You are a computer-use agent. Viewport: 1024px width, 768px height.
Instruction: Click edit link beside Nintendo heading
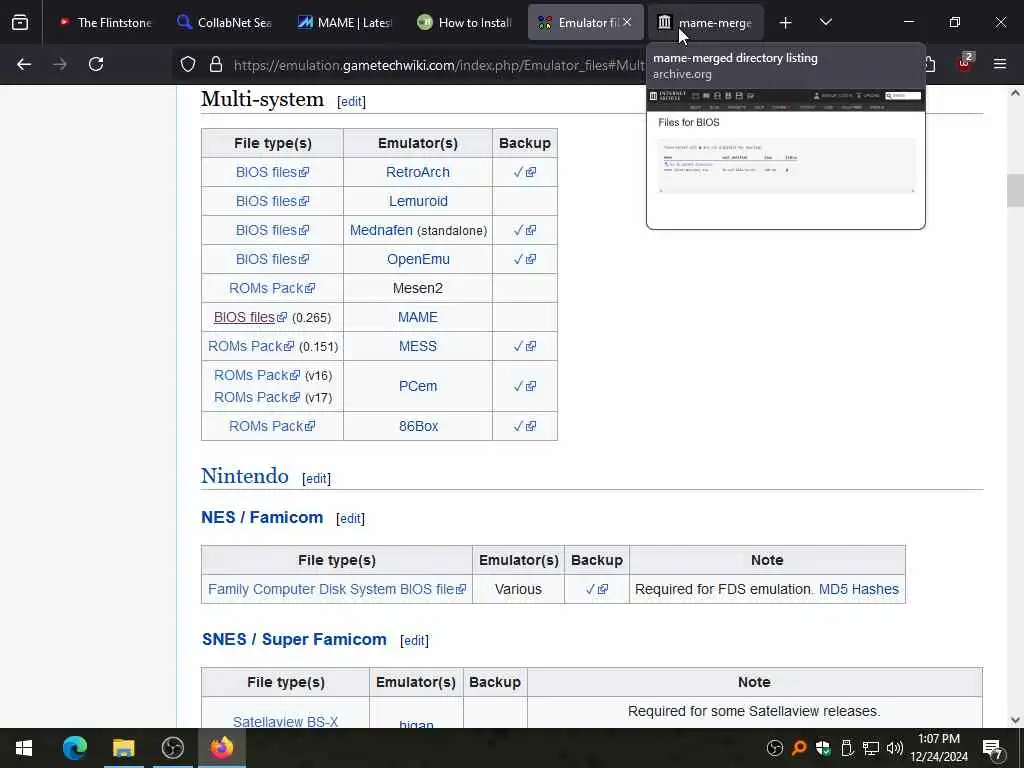(317, 479)
